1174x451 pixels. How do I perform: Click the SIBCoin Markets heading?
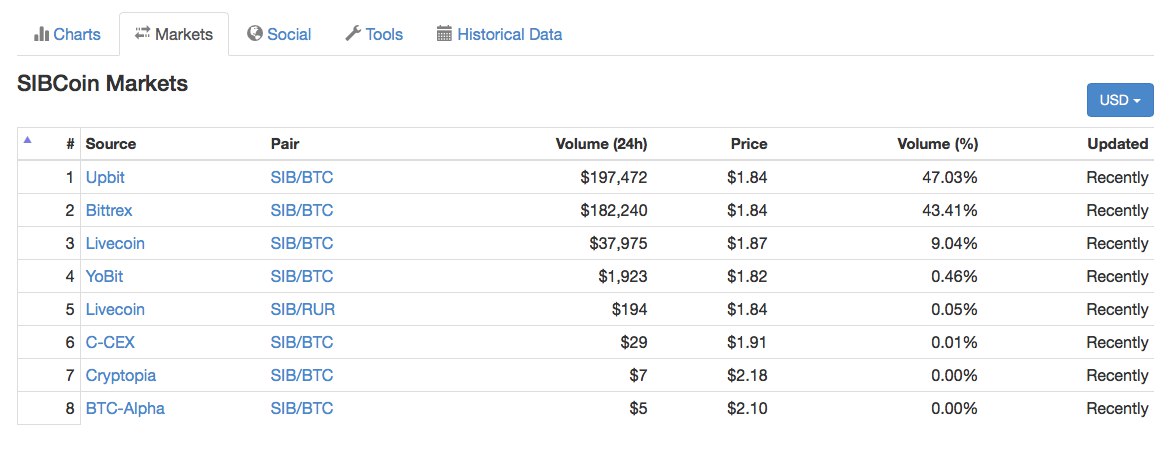point(103,84)
